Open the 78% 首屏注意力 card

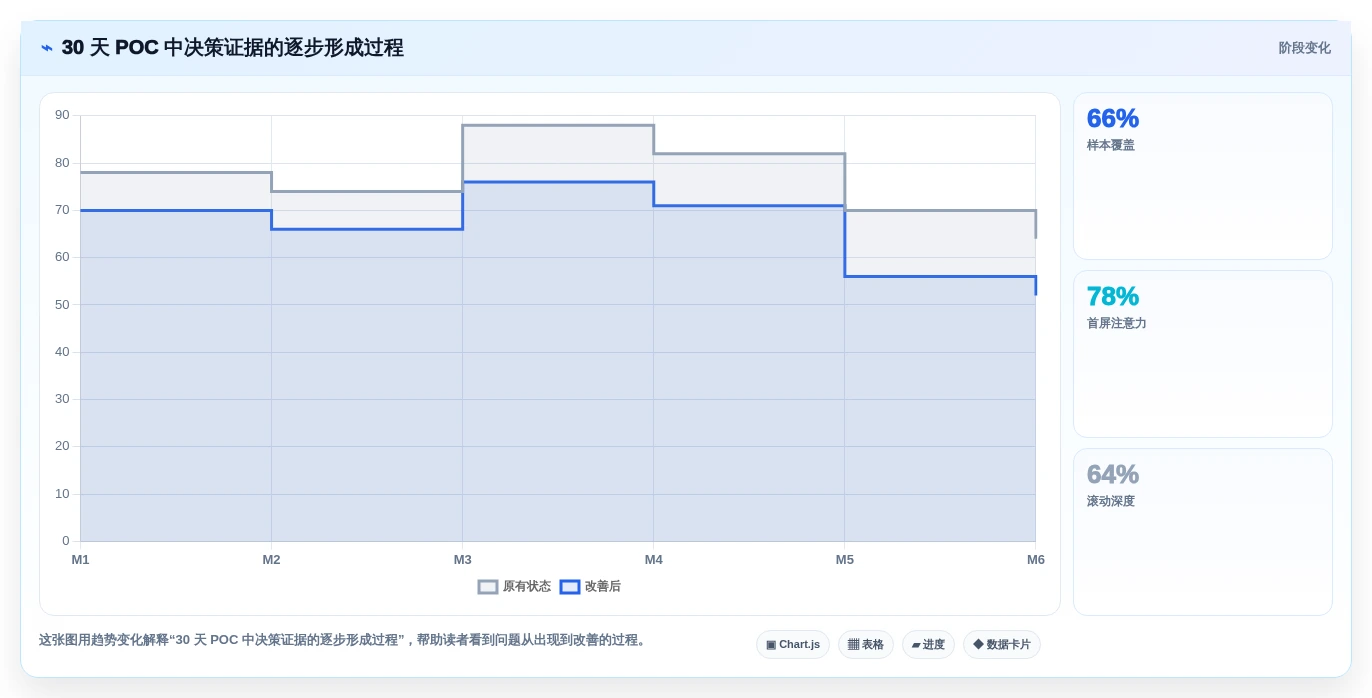click(1202, 354)
